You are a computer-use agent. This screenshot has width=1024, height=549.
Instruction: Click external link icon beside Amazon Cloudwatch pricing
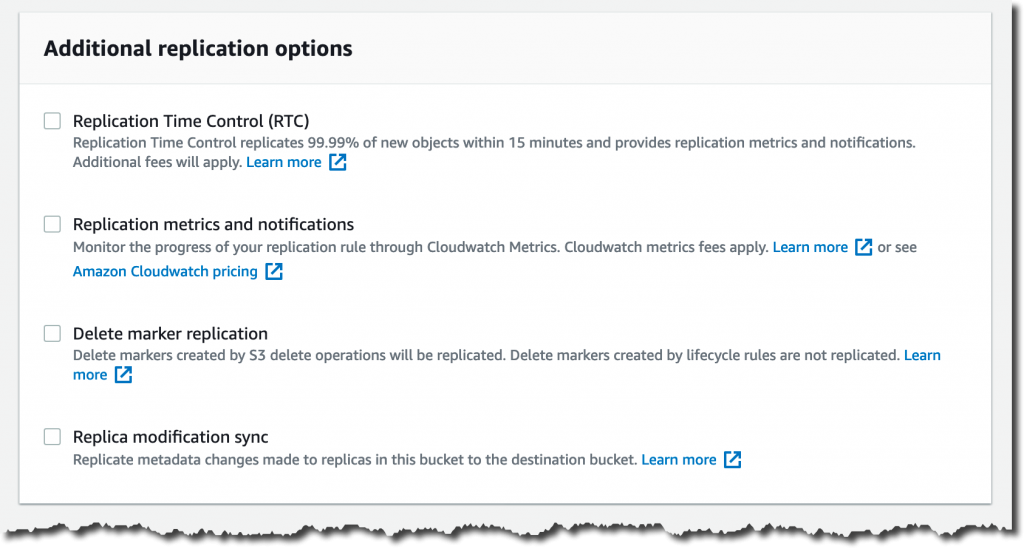click(x=274, y=272)
